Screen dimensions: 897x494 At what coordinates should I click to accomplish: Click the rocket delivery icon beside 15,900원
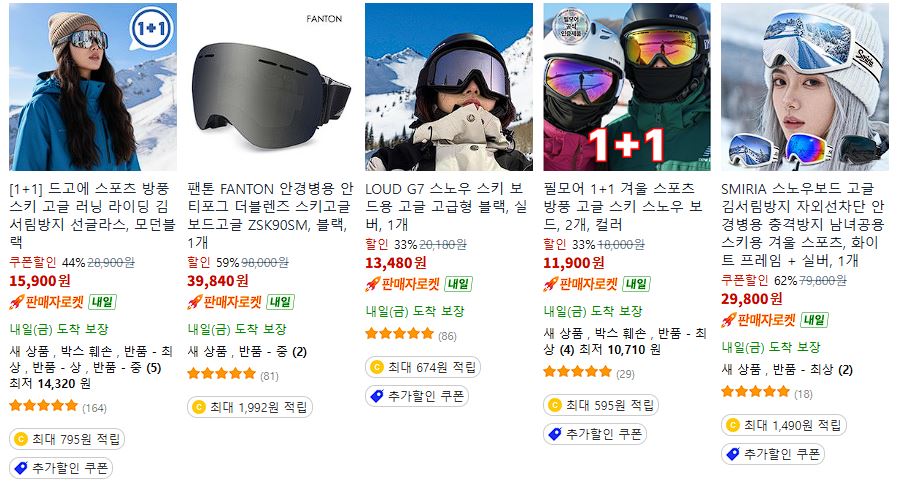point(17,302)
